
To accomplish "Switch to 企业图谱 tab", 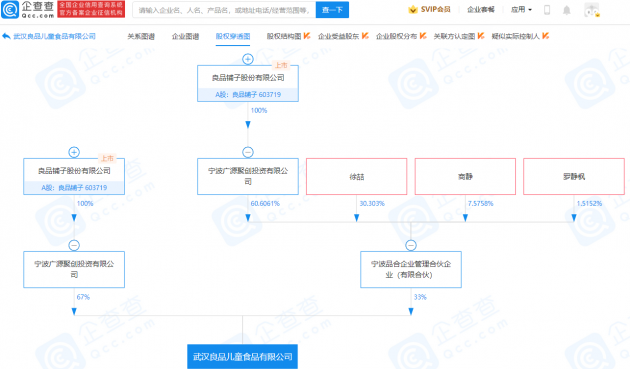I will (x=185, y=36).
